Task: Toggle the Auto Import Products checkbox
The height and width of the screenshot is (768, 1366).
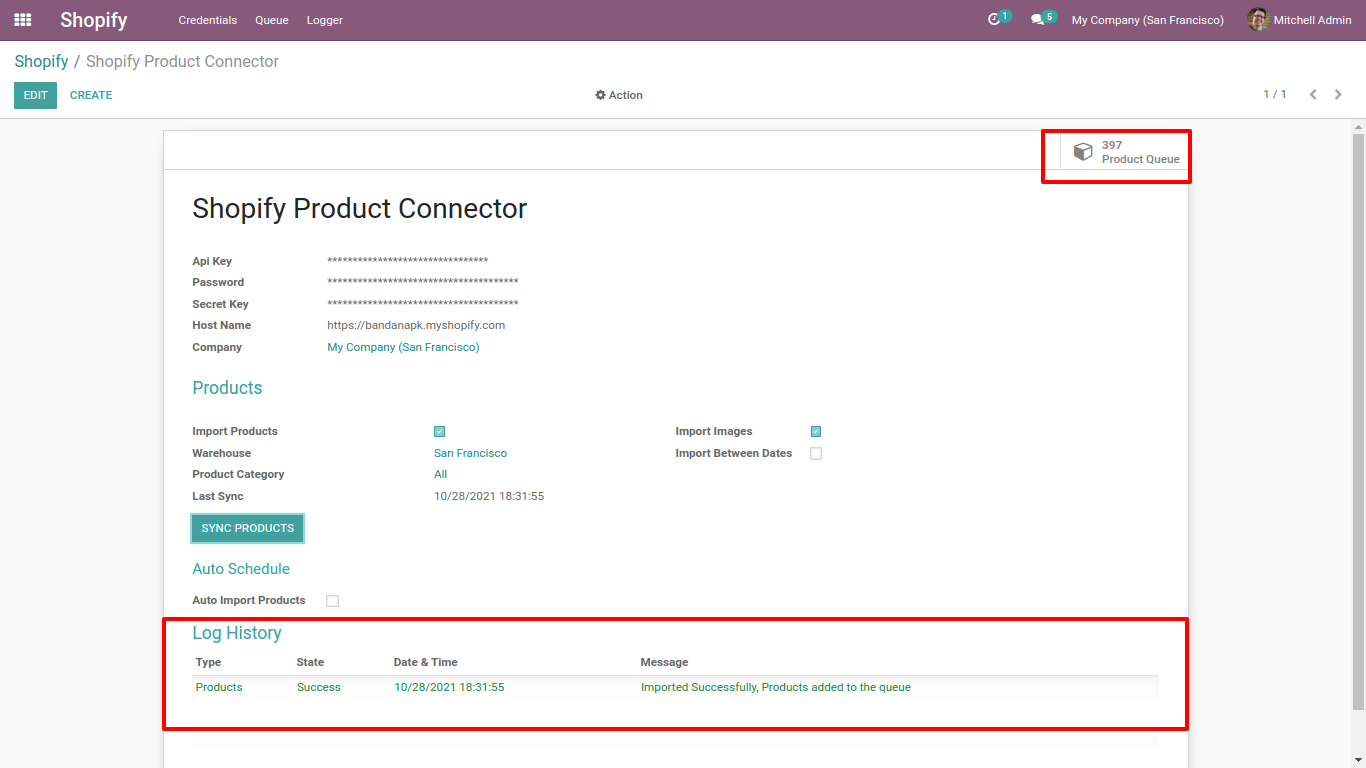Action: click(333, 601)
